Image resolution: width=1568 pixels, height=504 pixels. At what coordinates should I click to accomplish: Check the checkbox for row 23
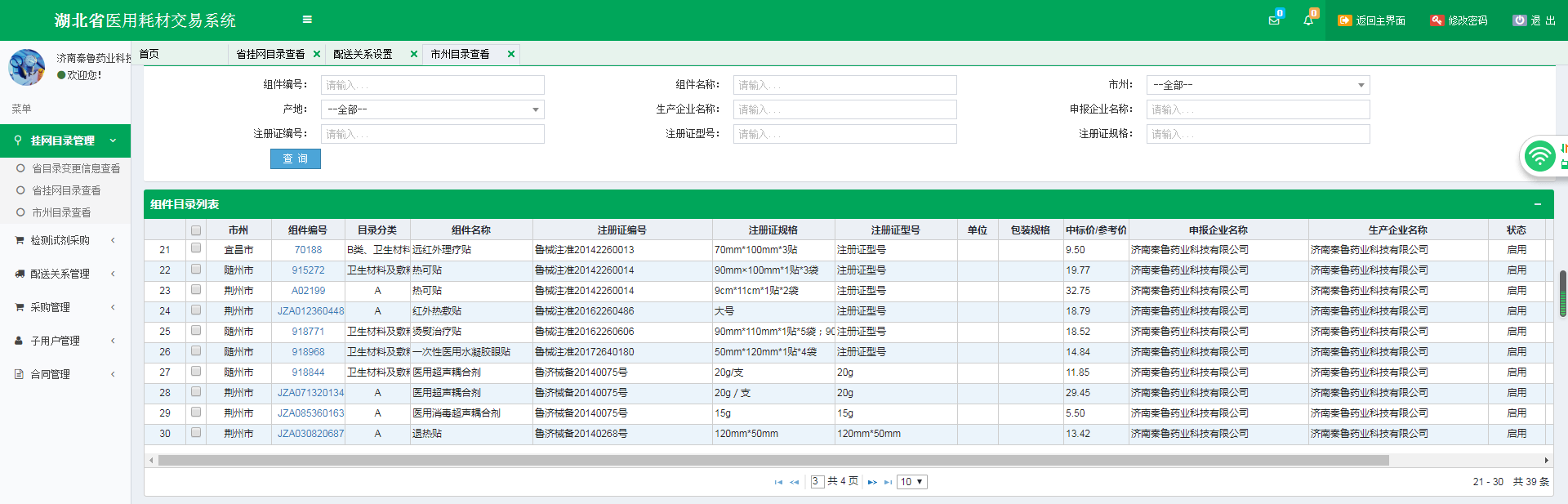196,289
